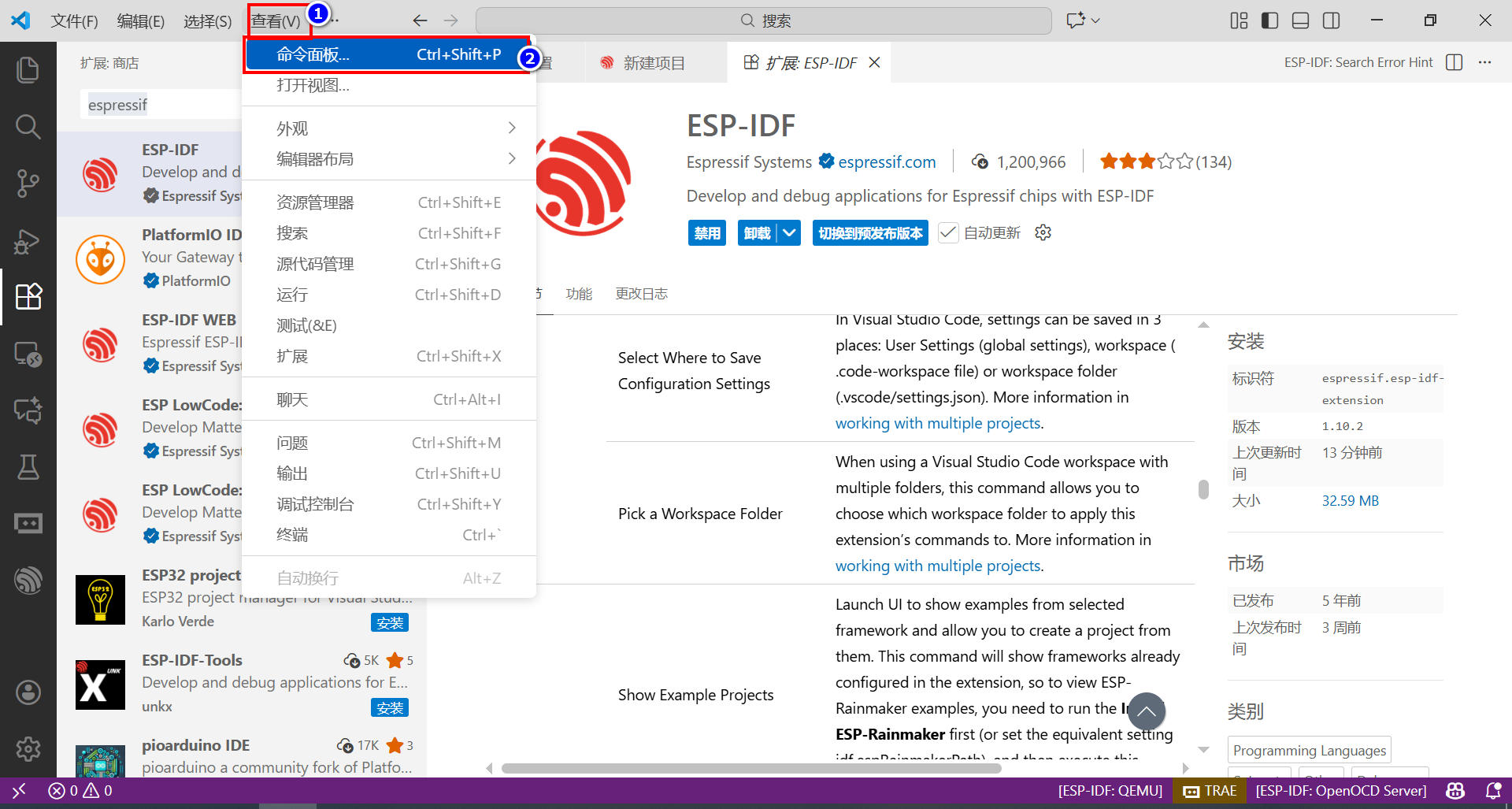
Task: Open the Manage gear in activity bar
Action: coord(28,748)
